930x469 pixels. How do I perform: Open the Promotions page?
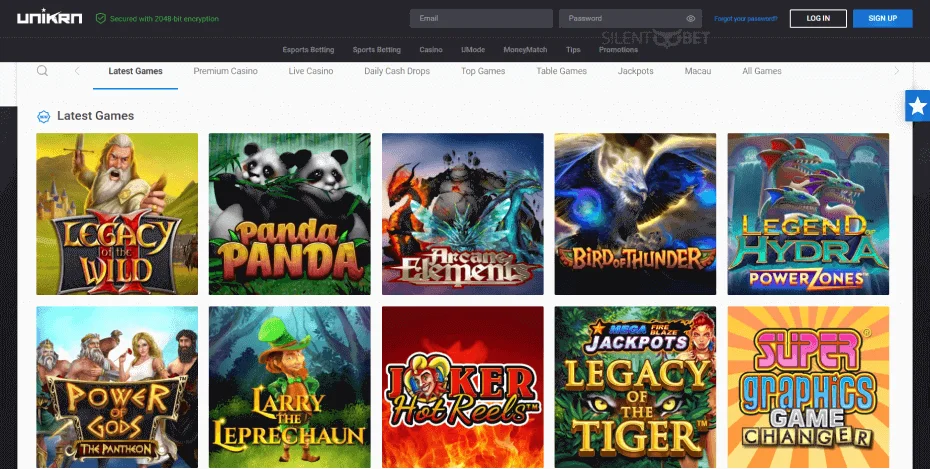click(x=618, y=50)
